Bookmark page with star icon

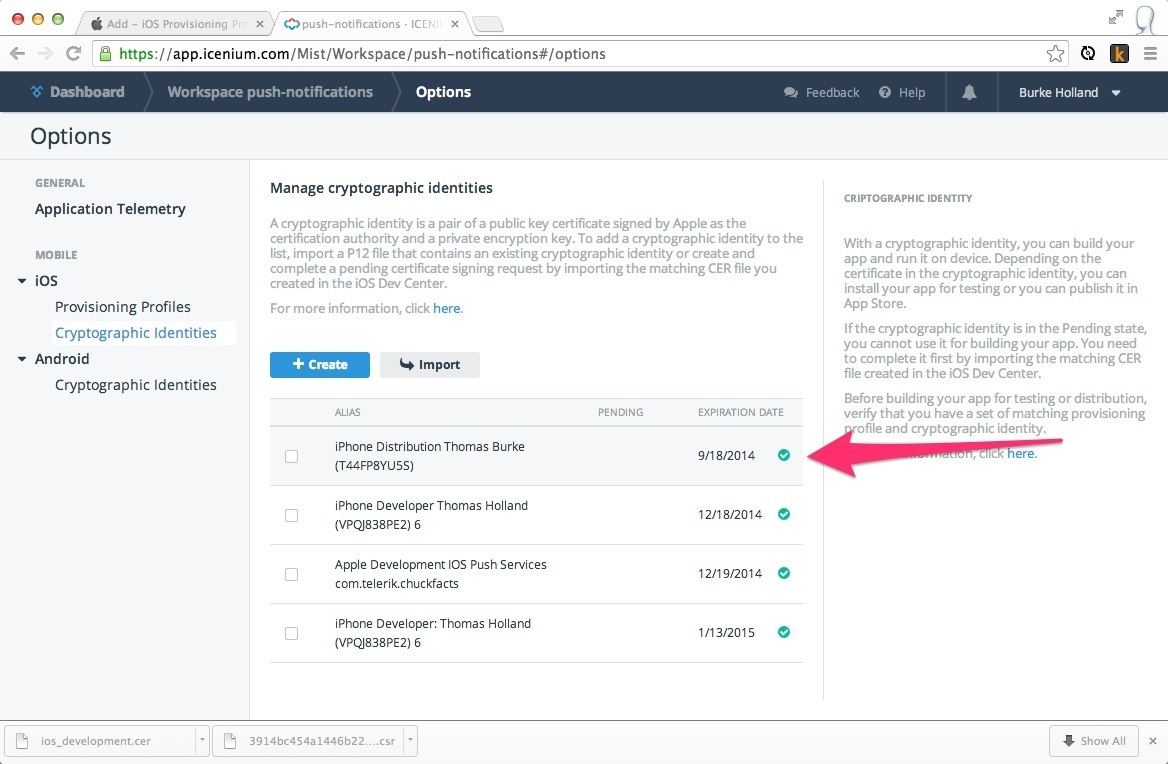pos(1055,54)
